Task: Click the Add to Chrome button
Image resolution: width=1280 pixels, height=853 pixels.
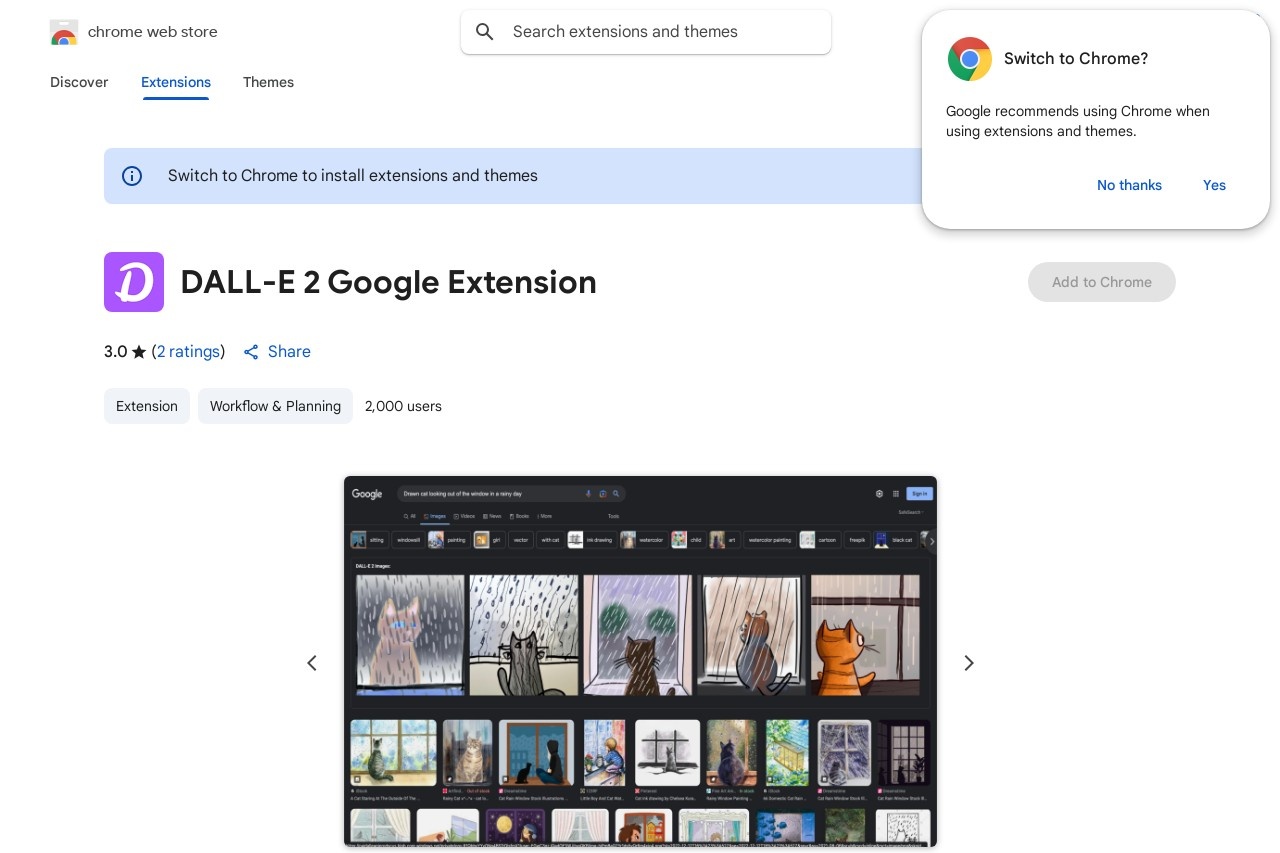Action: [x=1102, y=282]
